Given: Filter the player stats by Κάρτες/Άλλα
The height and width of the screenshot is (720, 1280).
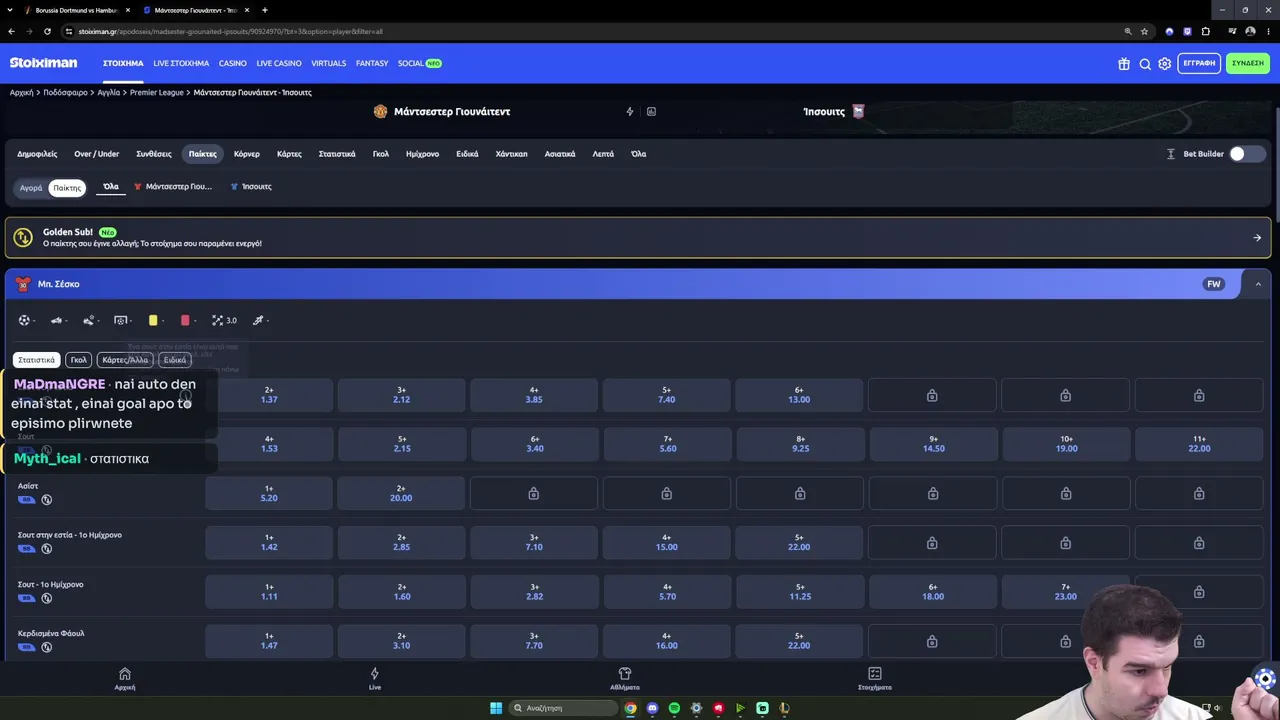Looking at the screenshot, I should point(125,360).
